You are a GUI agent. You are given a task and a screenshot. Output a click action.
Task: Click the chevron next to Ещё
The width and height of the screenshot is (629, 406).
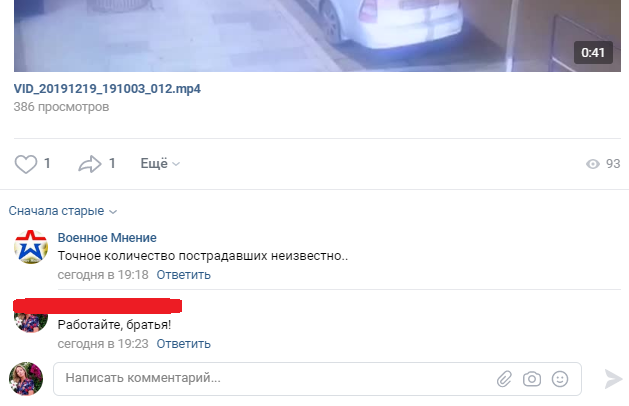pyautogui.click(x=176, y=164)
